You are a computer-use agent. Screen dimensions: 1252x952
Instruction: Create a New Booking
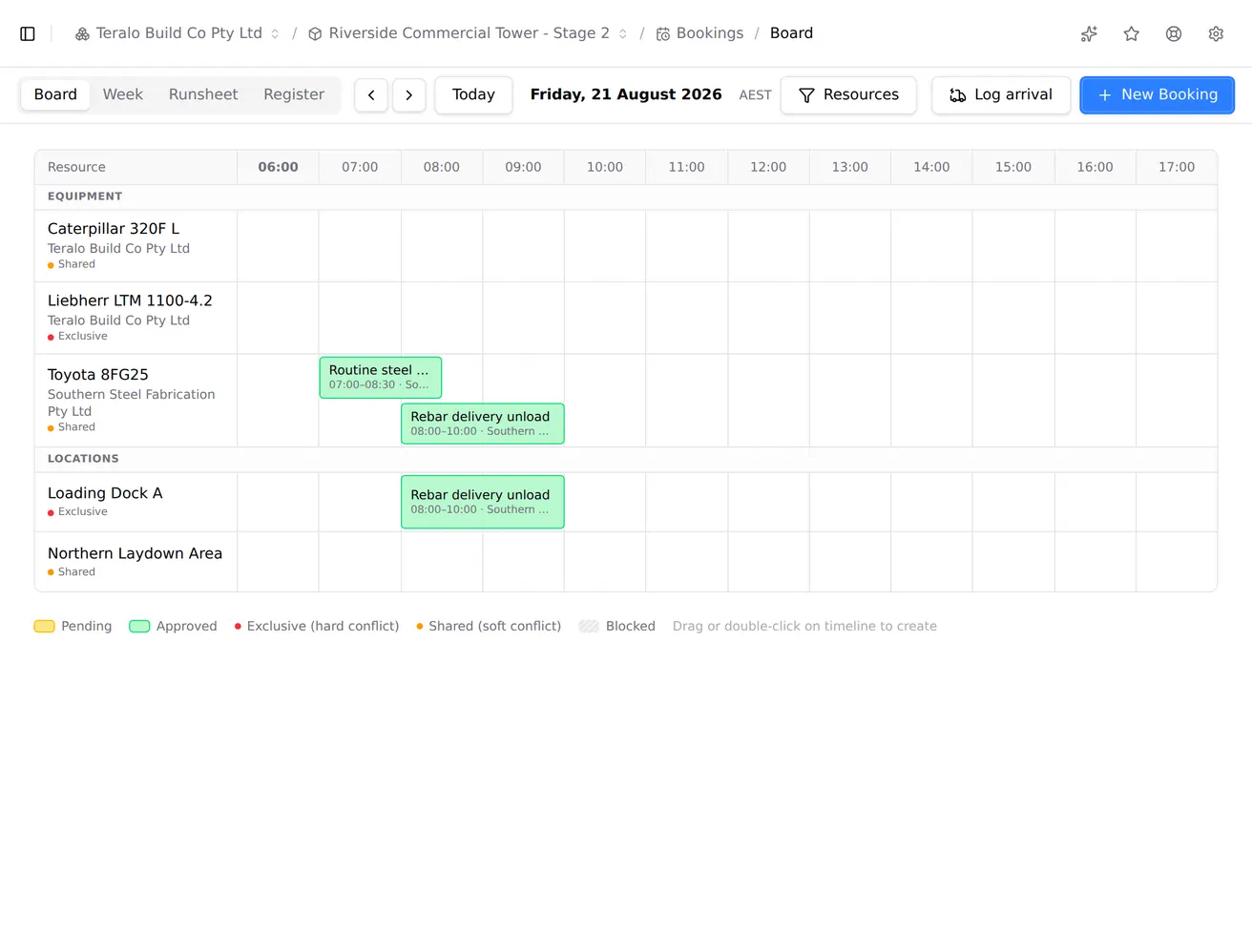pos(1157,95)
